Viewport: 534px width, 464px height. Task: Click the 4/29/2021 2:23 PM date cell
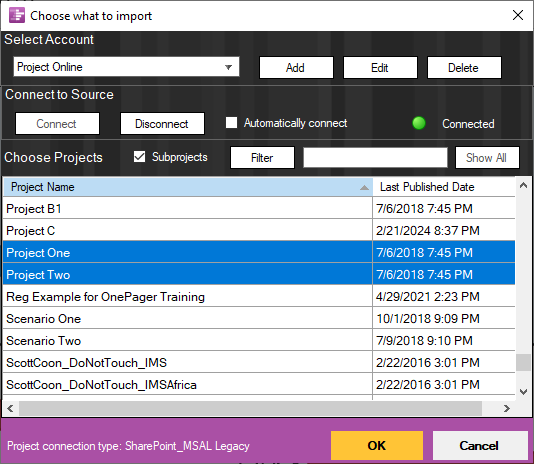pyautogui.click(x=444, y=297)
